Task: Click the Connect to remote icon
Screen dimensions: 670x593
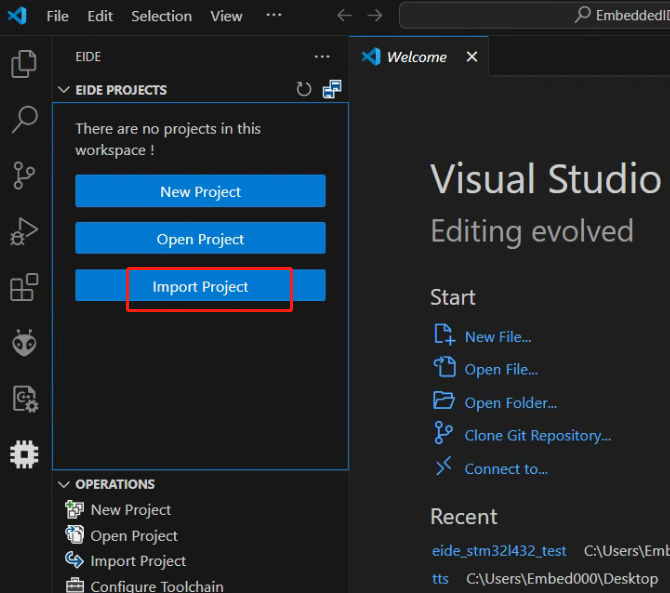Action: tap(444, 466)
